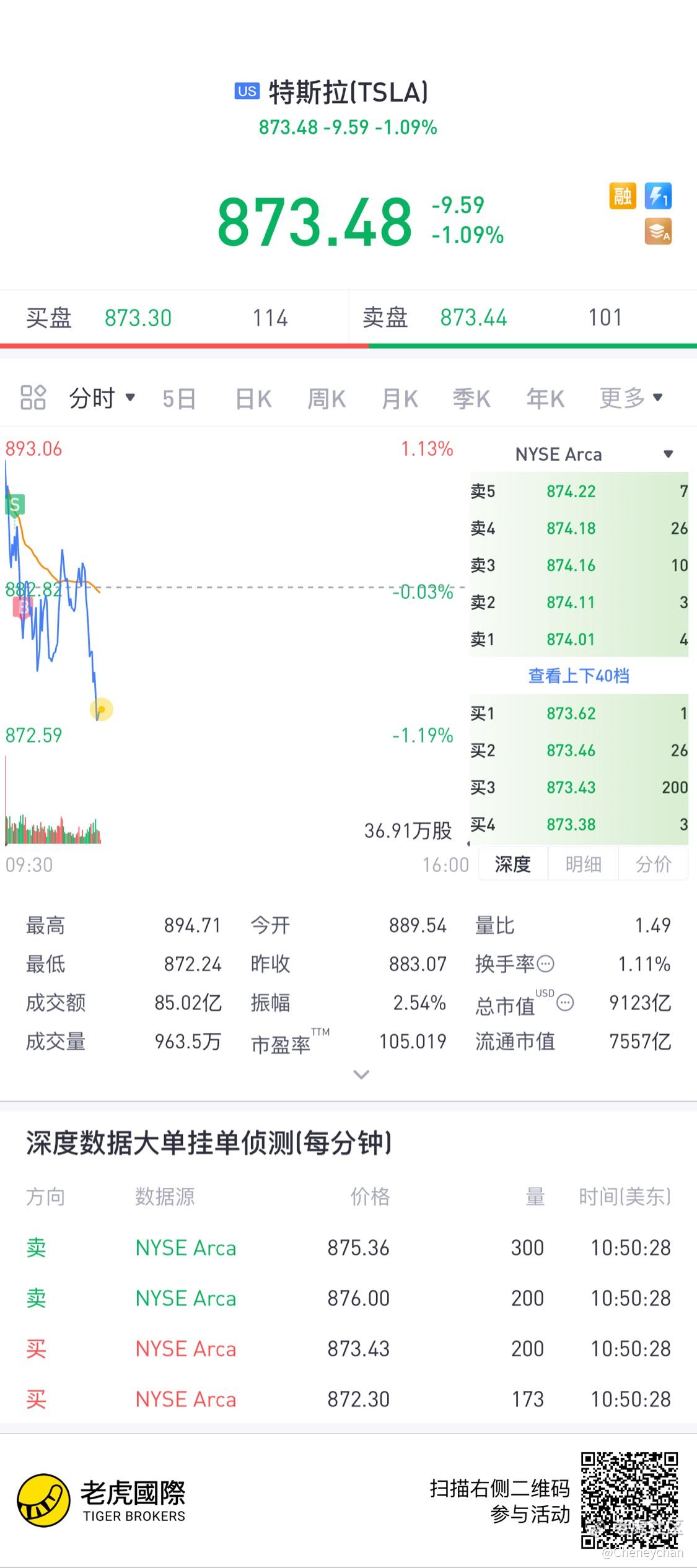Switch to the 年K chart tab
Screen dimensions: 697x1568
(x=545, y=399)
